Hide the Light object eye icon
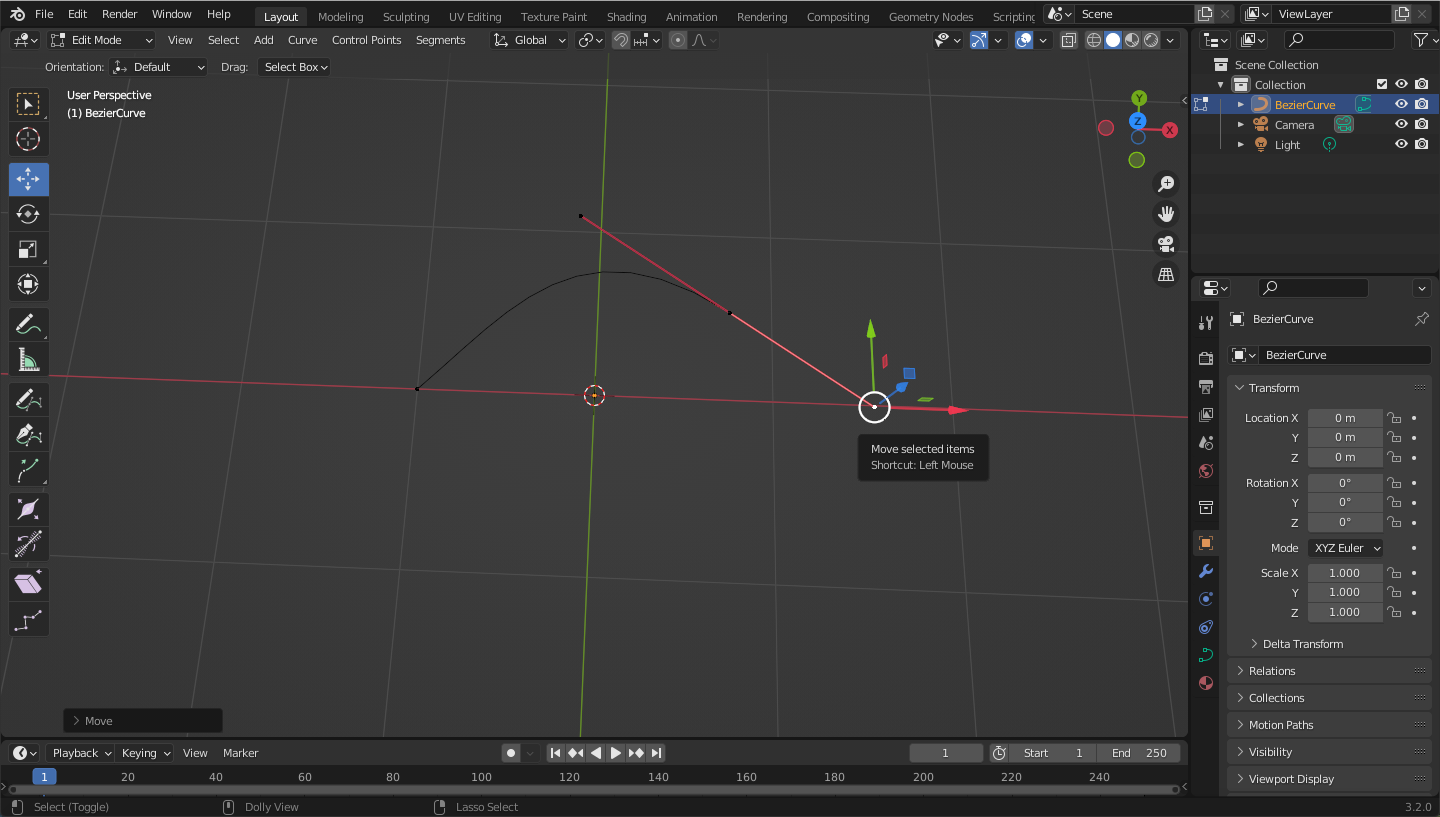The image size is (1440, 817). [1401, 144]
